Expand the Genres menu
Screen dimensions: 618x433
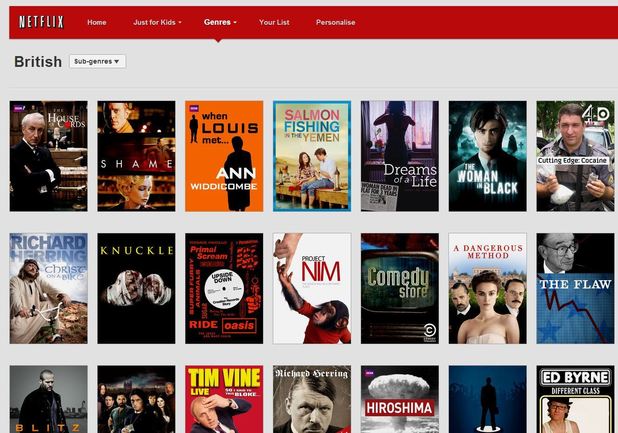tap(220, 22)
